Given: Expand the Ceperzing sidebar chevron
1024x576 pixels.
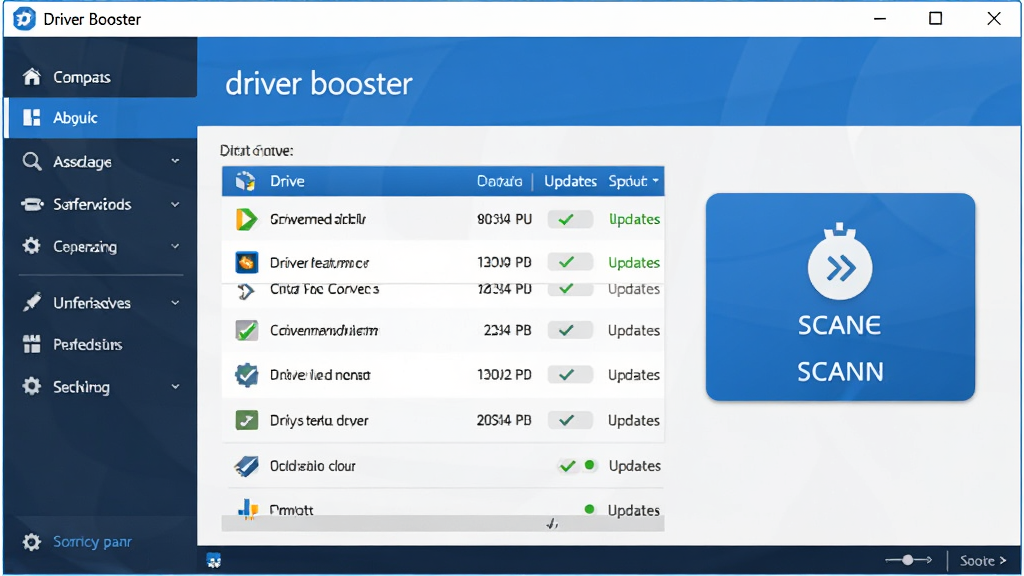Looking at the screenshot, I should 175,246.
